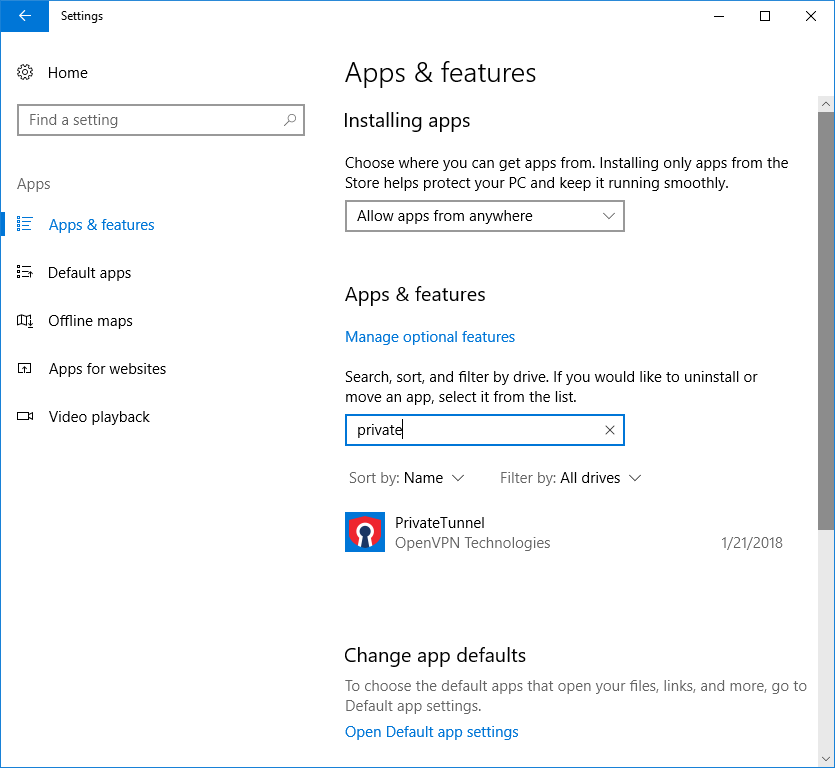Click the scrollbar down arrow
Screen dimensions: 835x768
(826, 759)
